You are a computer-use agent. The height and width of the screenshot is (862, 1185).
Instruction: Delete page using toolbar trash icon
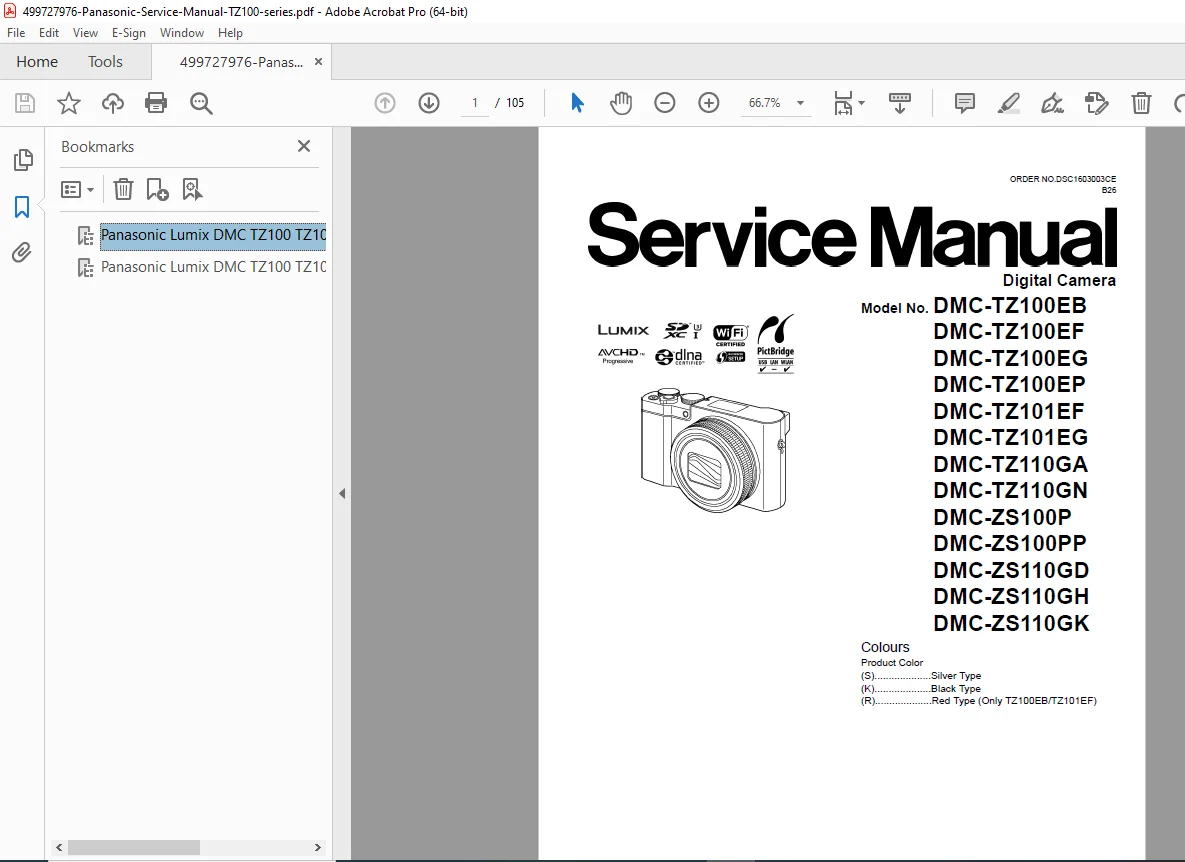(x=1141, y=103)
